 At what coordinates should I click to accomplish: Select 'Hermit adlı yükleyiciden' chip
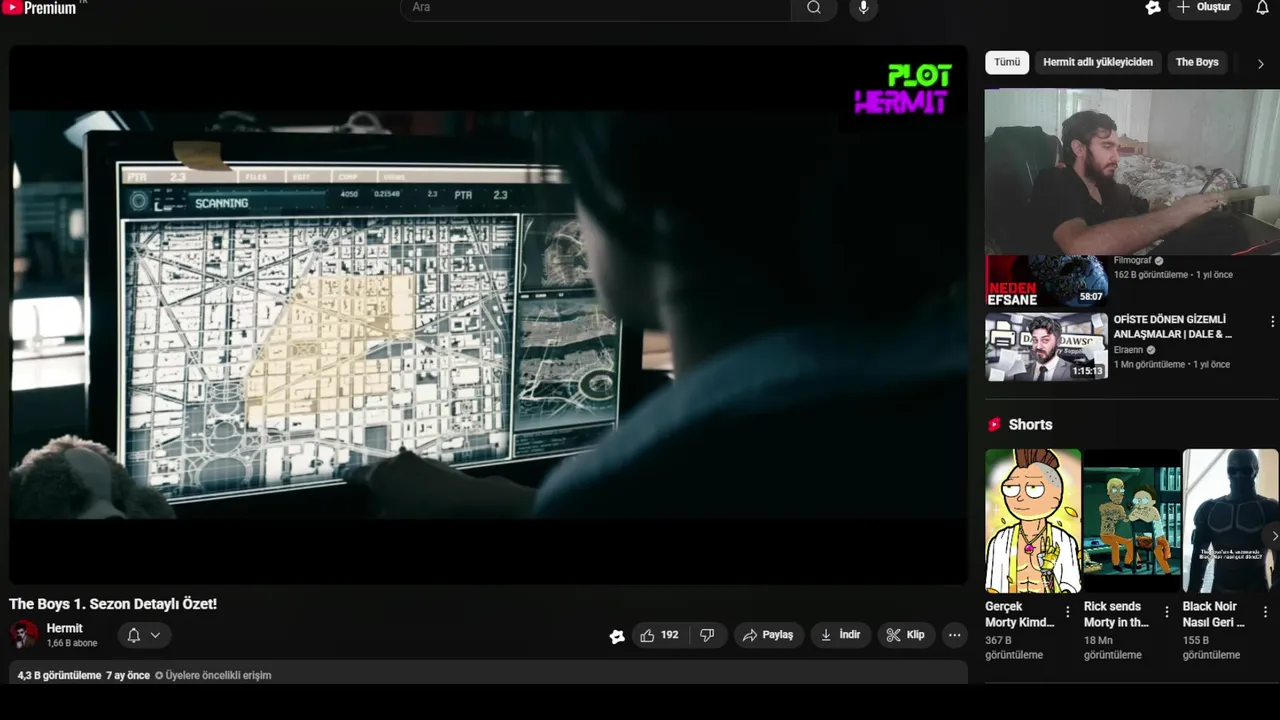(x=1098, y=62)
